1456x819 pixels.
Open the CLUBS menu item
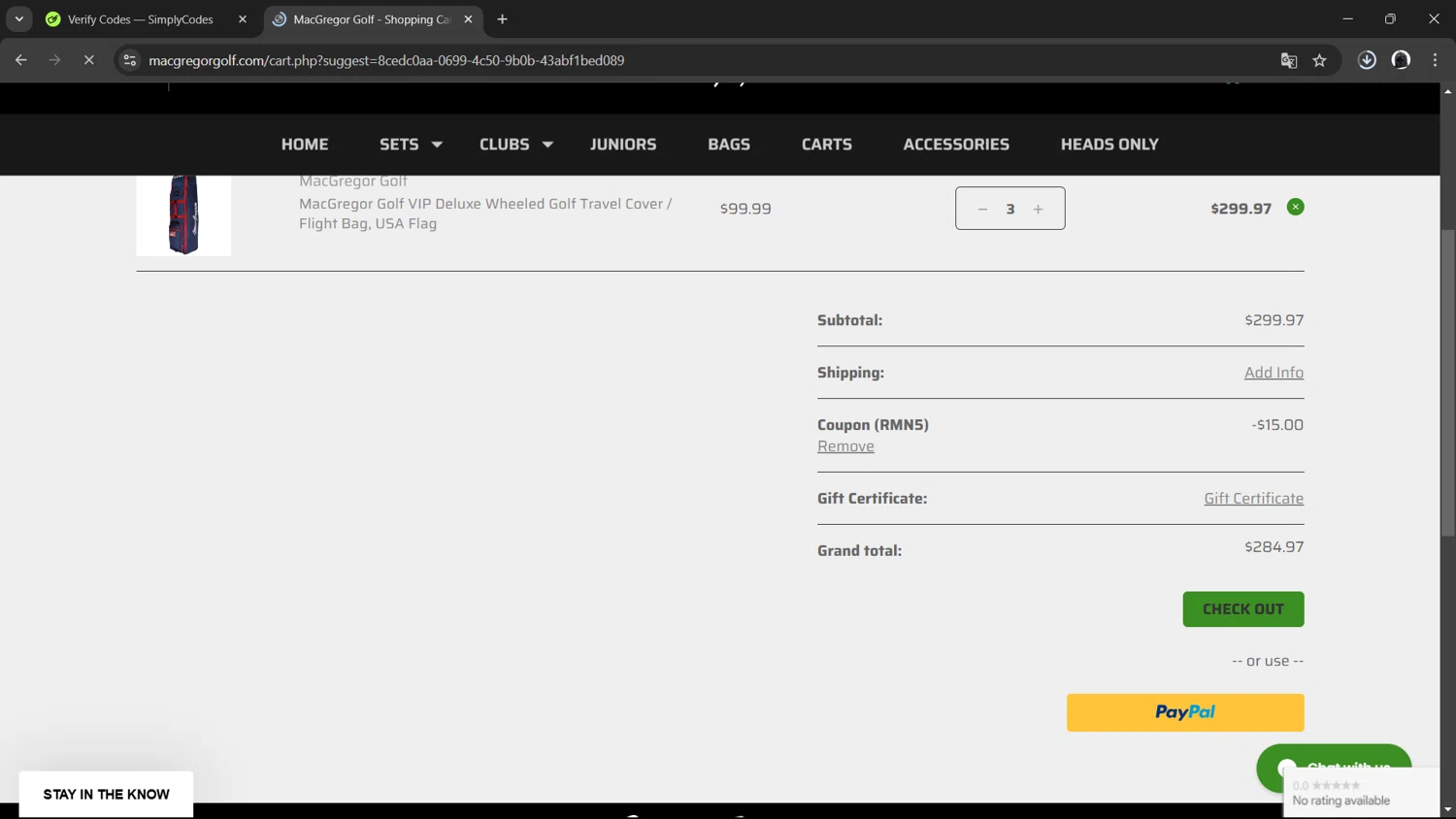click(504, 145)
